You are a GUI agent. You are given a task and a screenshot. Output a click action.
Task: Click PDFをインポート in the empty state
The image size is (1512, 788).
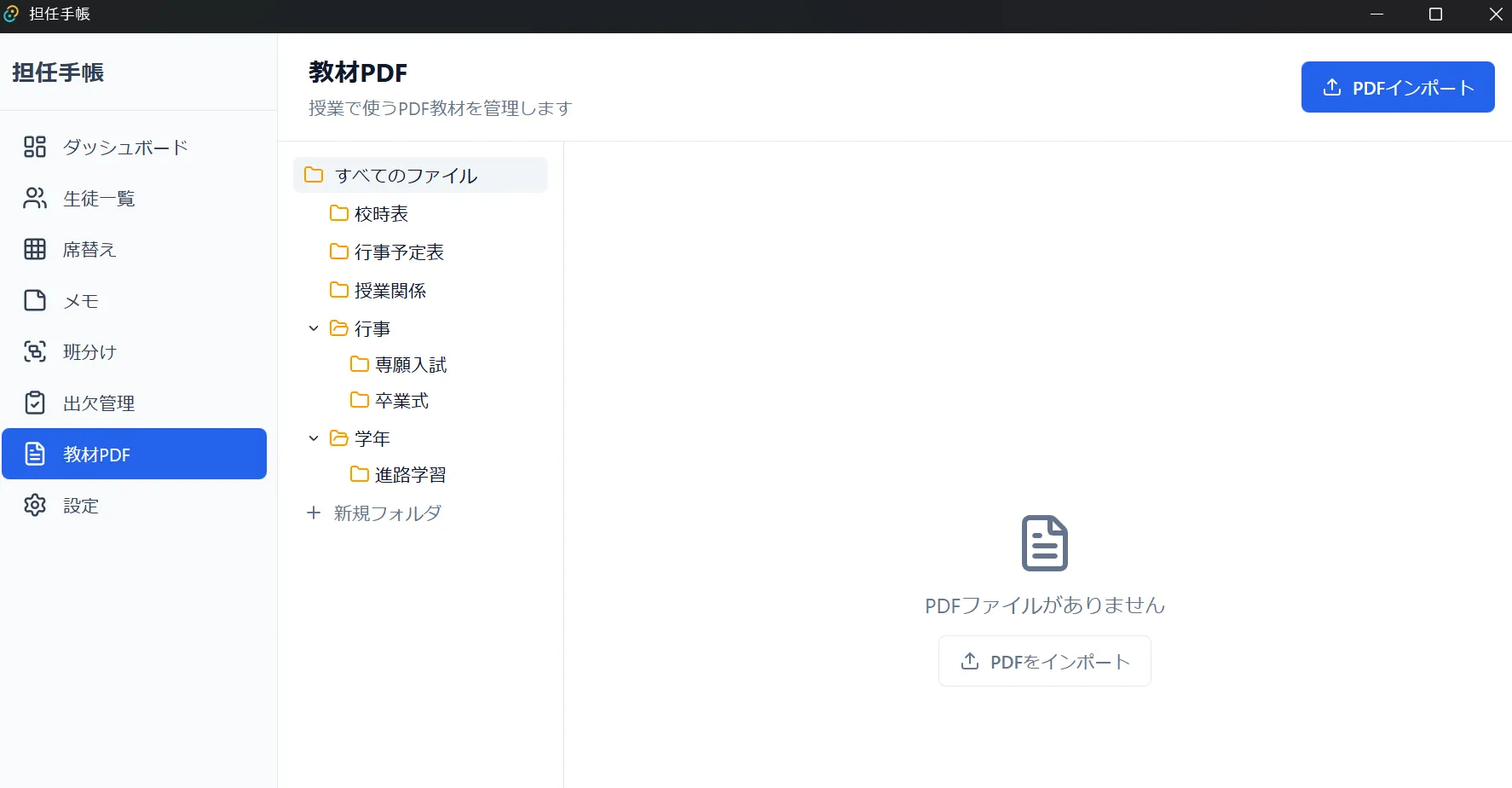click(1043, 661)
